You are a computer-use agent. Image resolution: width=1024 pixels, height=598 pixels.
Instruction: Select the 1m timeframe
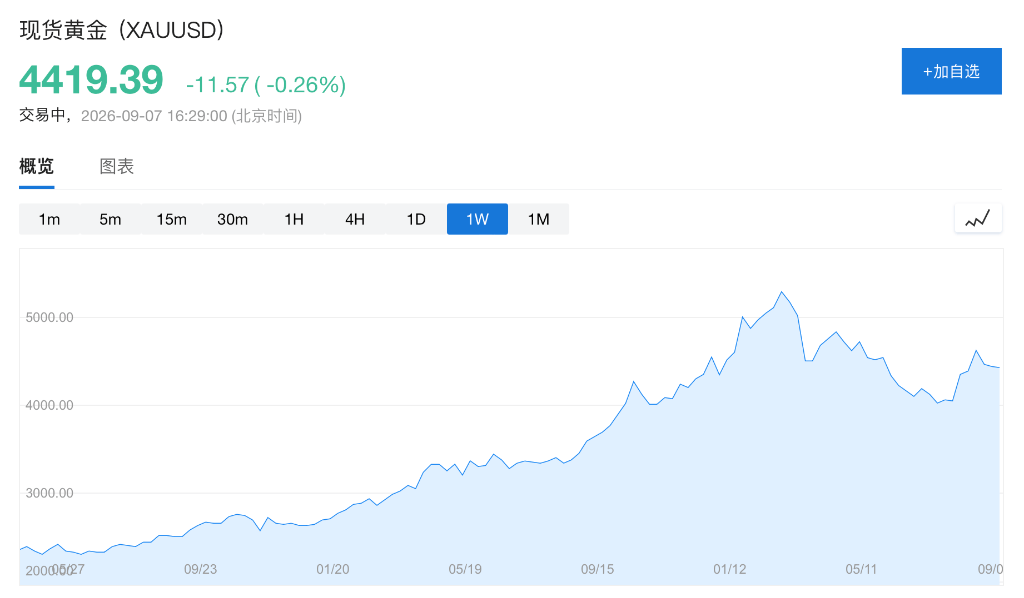[49, 219]
